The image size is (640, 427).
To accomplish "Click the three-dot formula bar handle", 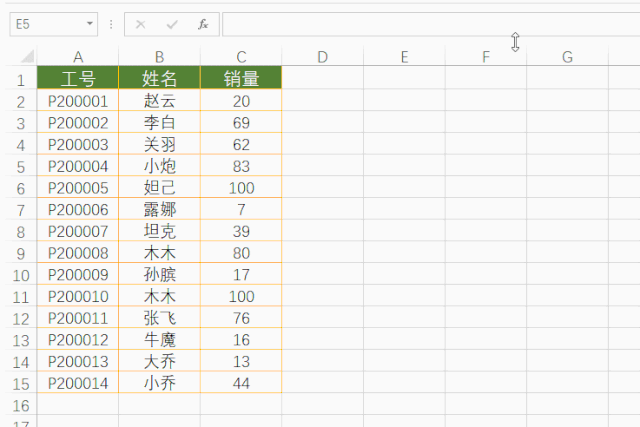I will click(x=111, y=24).
